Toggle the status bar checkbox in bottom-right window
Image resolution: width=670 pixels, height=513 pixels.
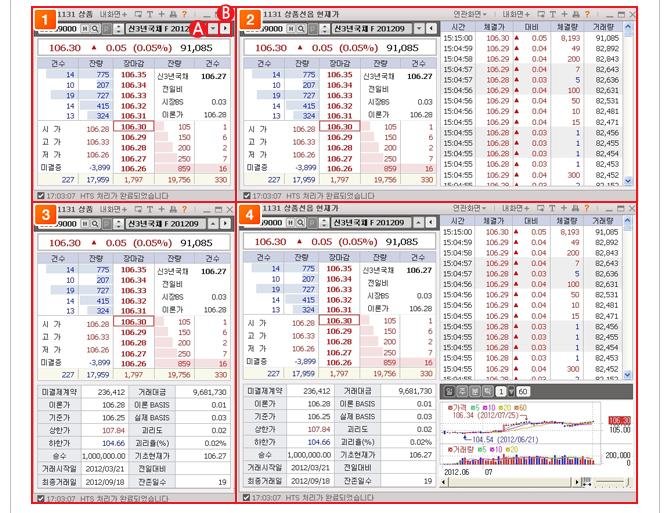tap(246, 498)
